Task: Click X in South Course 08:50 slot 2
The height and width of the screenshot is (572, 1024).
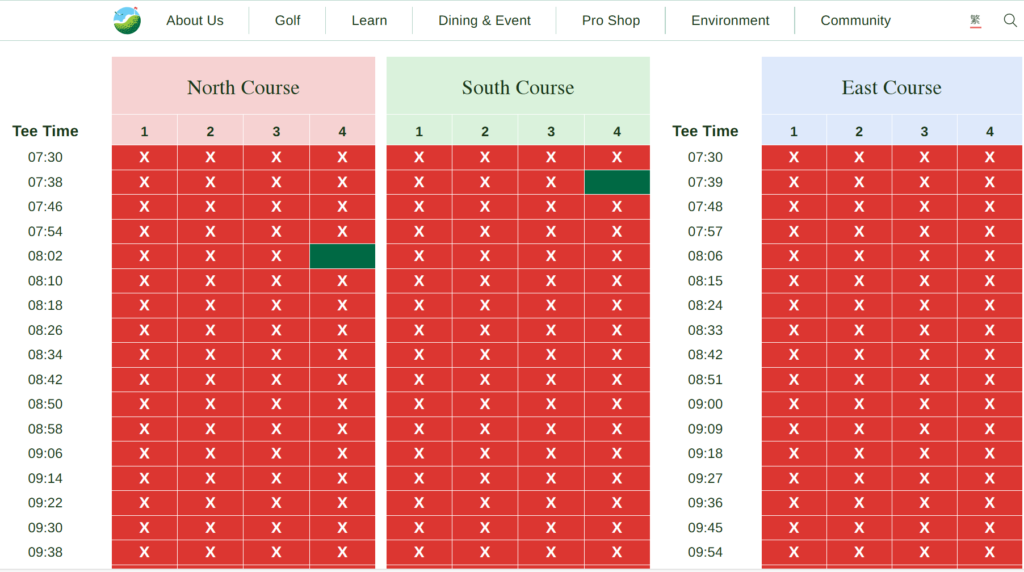Action: coord(485,404)
